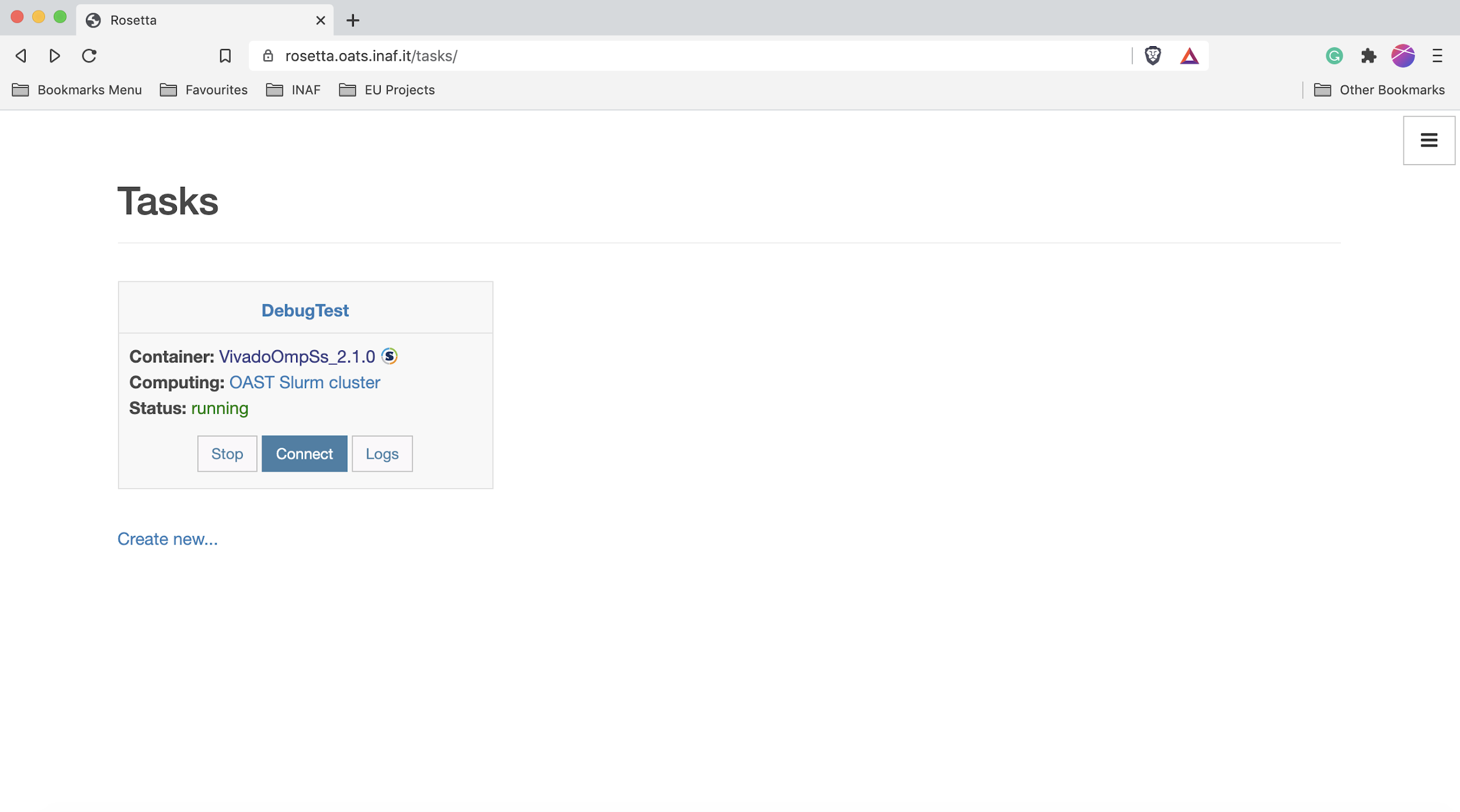Follow the Create new... link
The height and width of the screenshot is (812, 1460).
pyautogui.click(x=168, y=539)
